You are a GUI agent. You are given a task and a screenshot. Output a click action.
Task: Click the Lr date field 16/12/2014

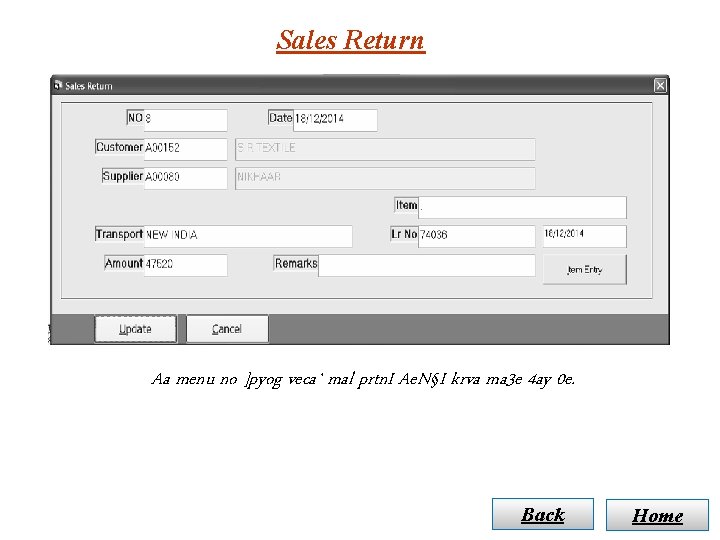click(585, 236)
